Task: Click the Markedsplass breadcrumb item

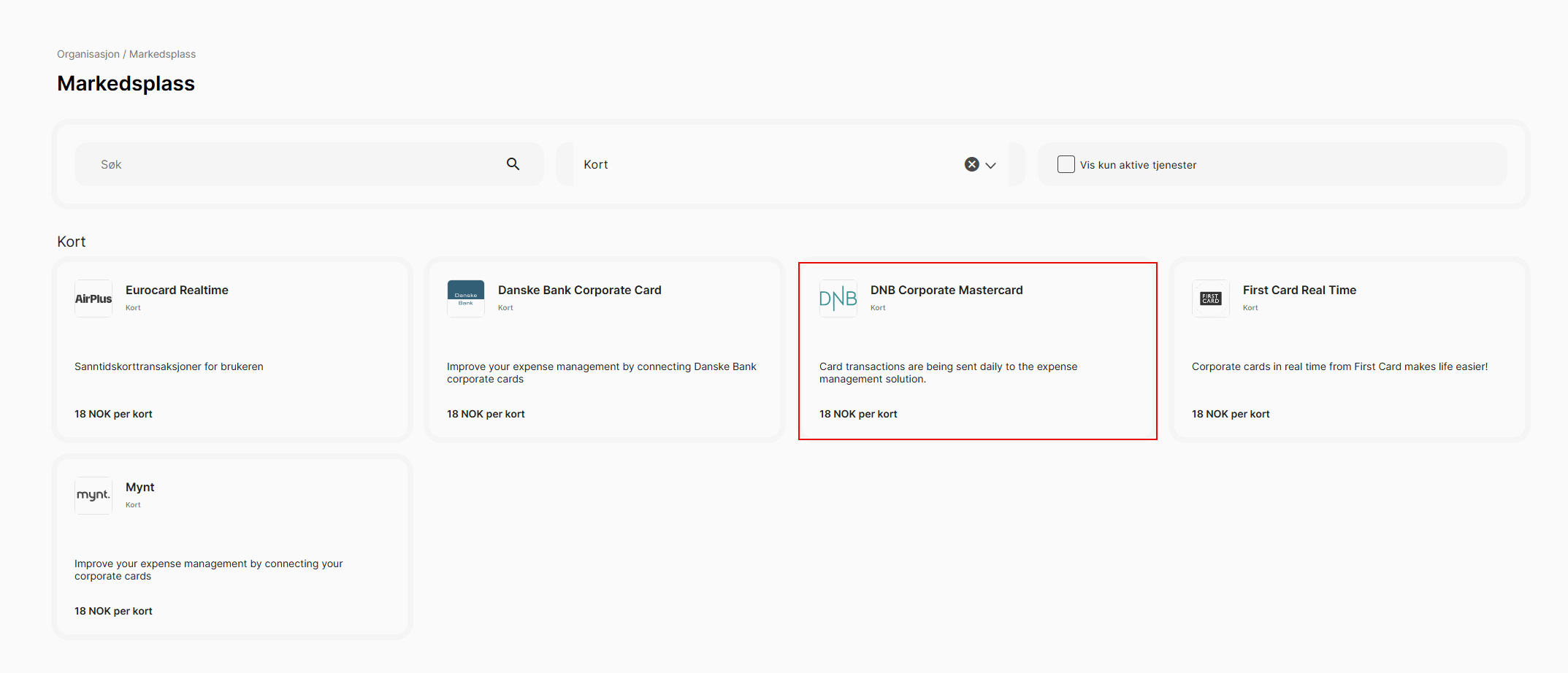Action: [162, 54]
